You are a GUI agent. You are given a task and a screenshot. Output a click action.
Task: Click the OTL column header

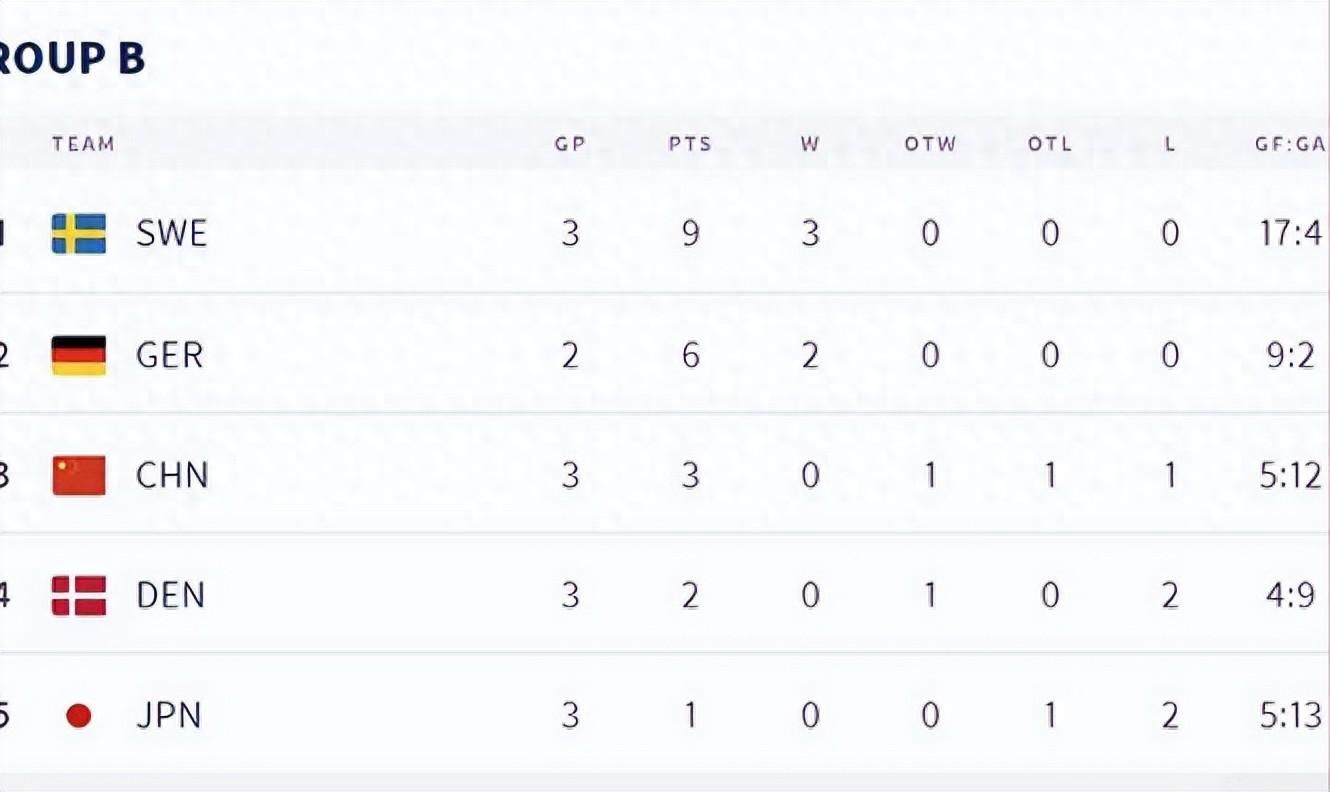1050,144
